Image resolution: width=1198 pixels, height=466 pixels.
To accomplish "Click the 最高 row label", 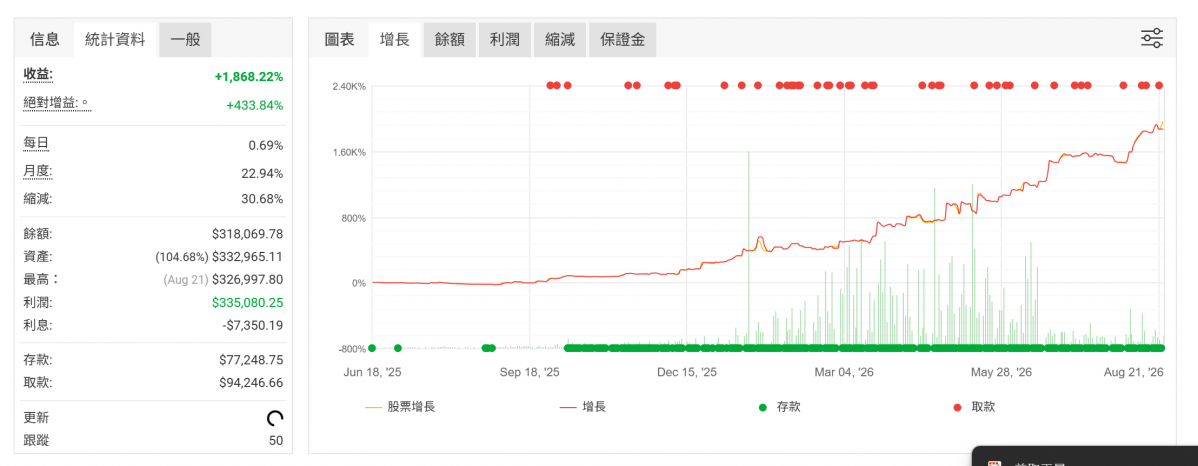I will [41, 280].
